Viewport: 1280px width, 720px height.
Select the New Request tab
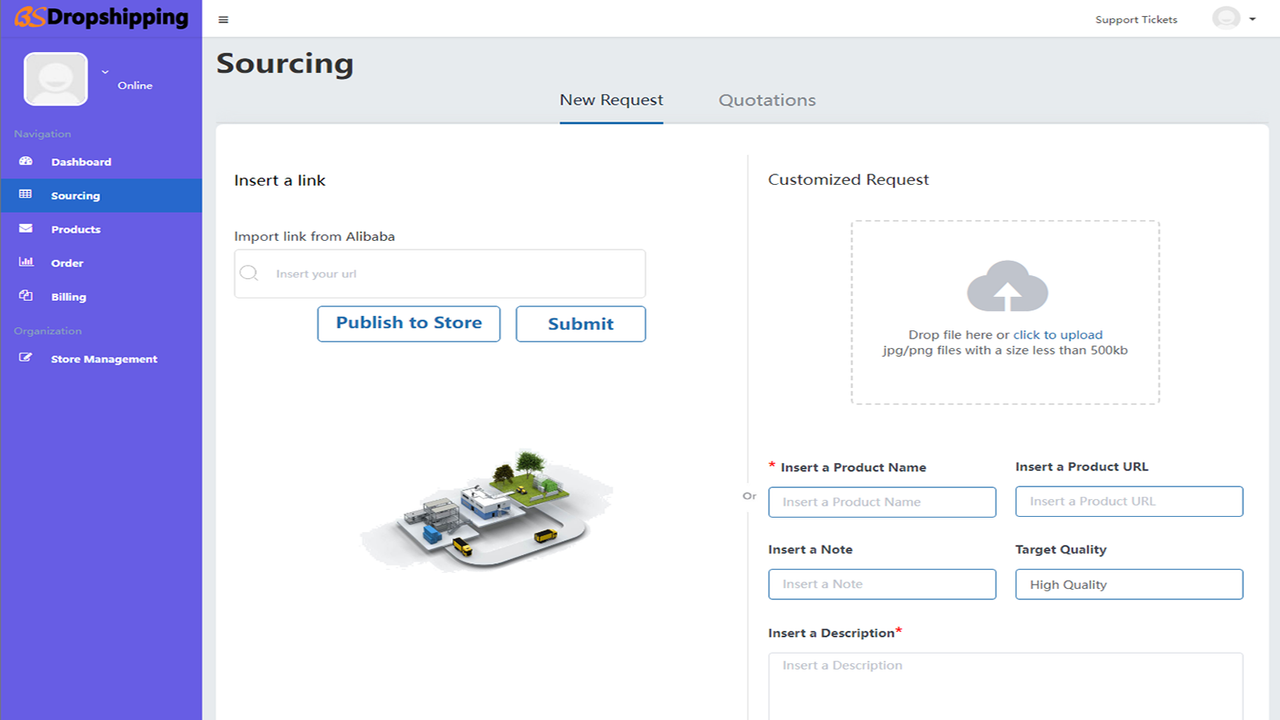point(611,100)
